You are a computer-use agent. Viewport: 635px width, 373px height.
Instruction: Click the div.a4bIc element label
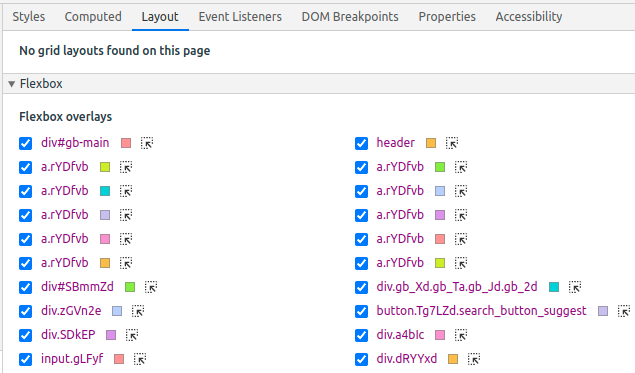coord(400,335)
